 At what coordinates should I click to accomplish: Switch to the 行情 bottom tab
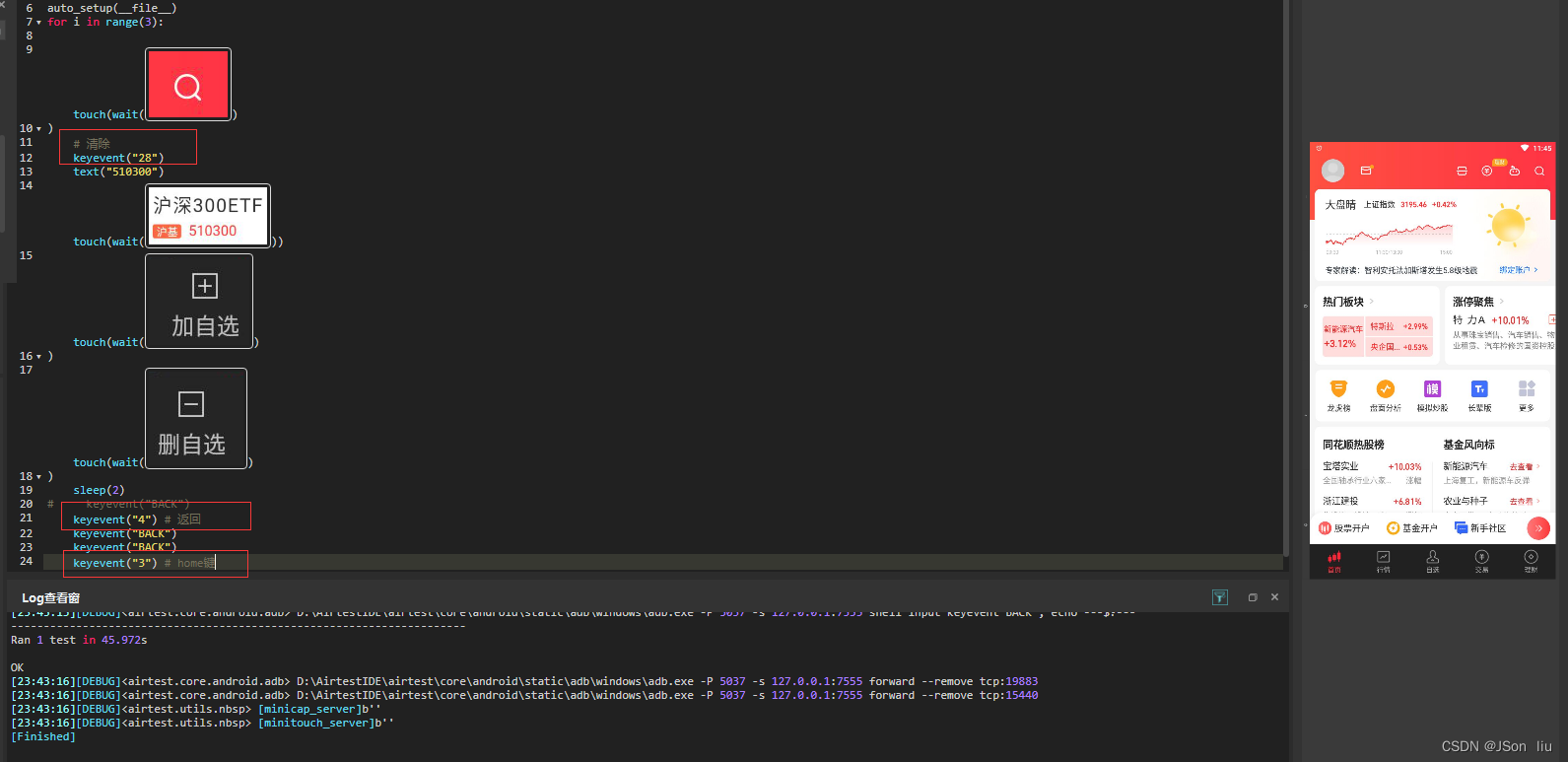(1384, 562)
